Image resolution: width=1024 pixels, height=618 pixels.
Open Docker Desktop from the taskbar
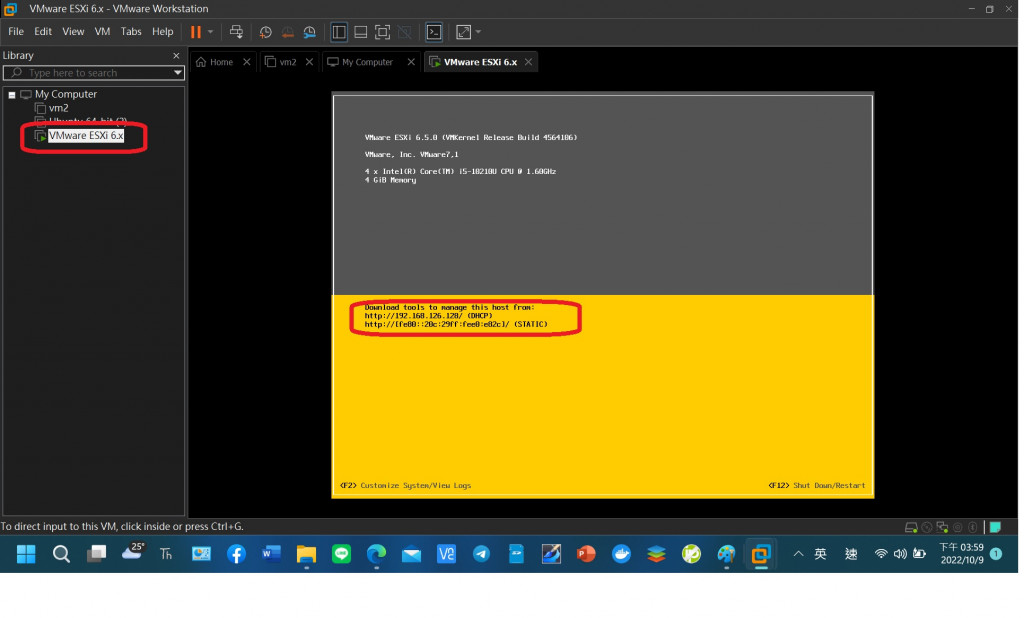pos(621,555)
